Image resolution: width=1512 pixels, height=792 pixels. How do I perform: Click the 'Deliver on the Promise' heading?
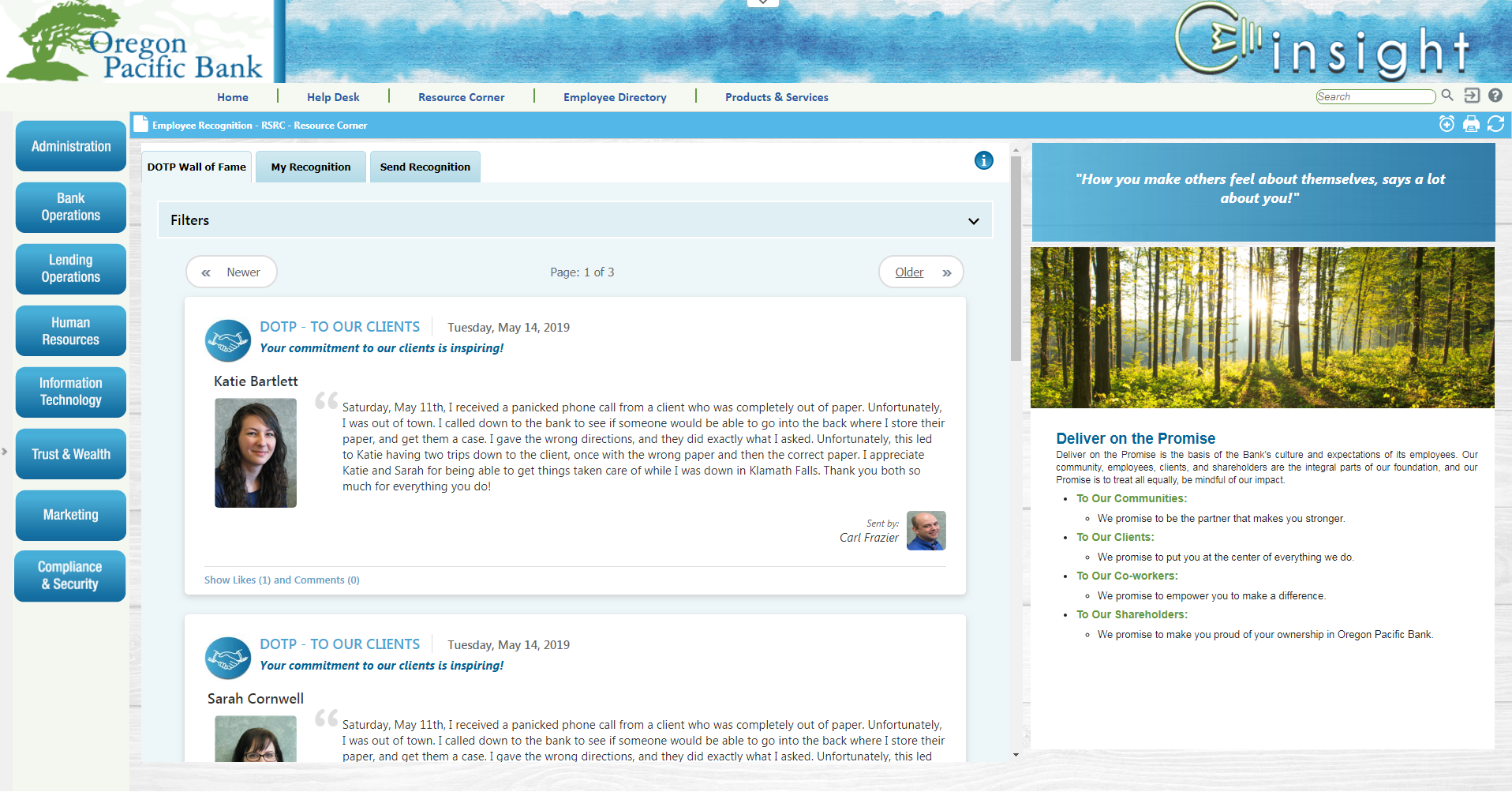pyautogui.click(x=1136, y=438)
